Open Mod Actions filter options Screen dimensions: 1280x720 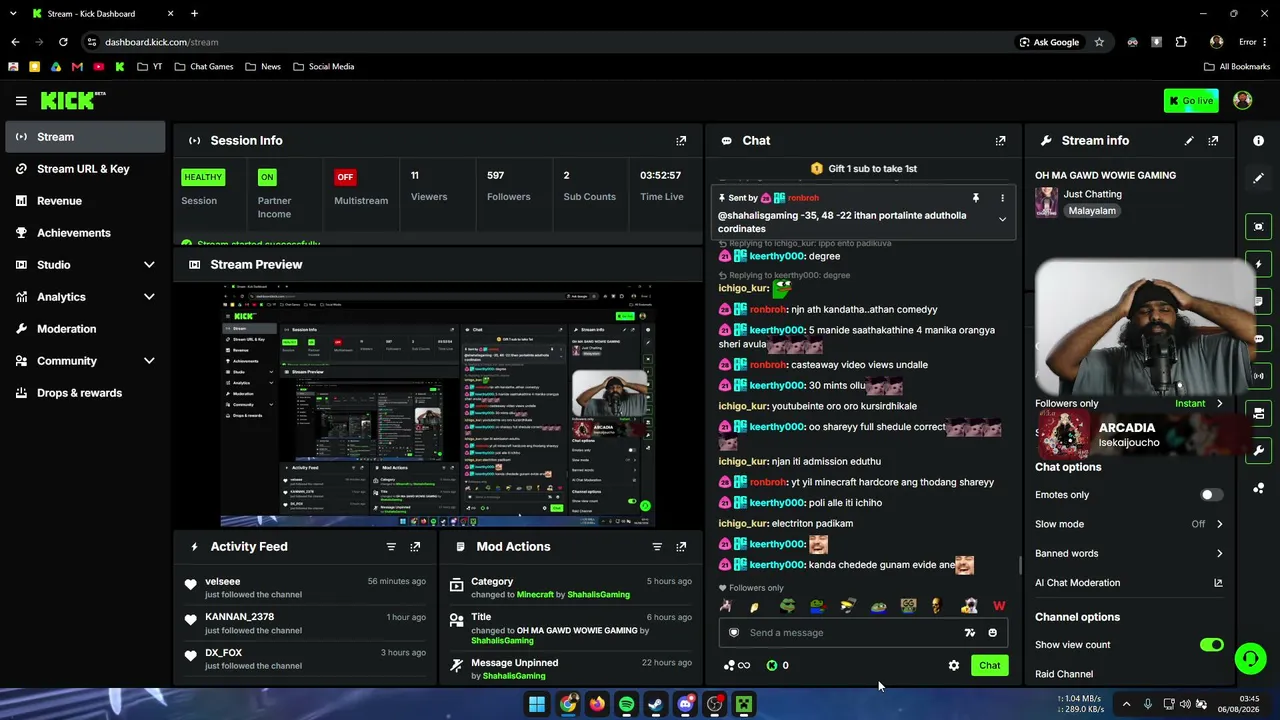[x=657, y=547]
